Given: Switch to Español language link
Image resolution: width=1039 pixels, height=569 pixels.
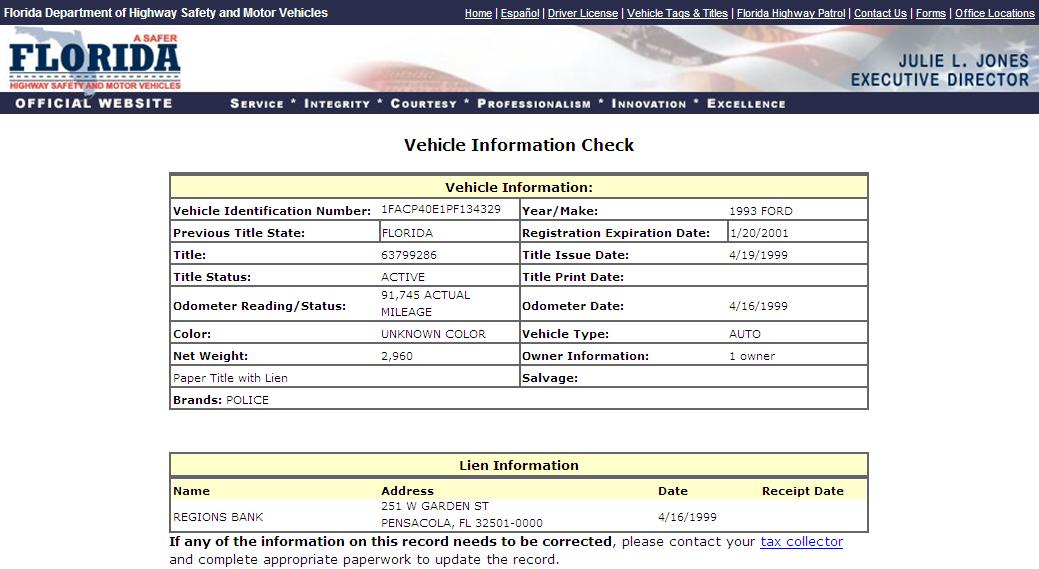Looking at the screenshot, I should 519,13.
